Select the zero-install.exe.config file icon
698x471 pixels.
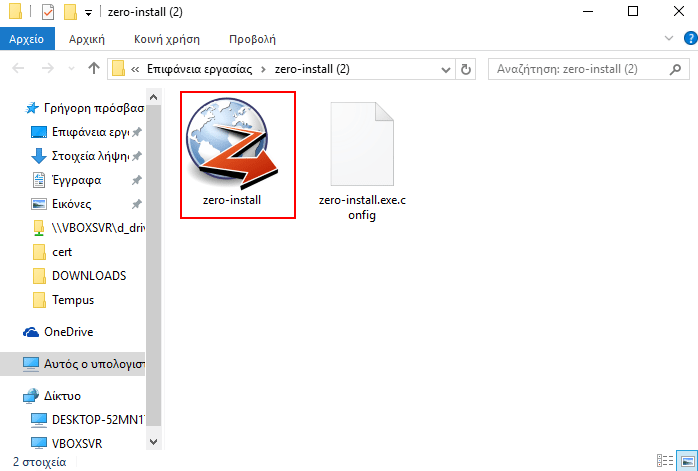point(362,144)
